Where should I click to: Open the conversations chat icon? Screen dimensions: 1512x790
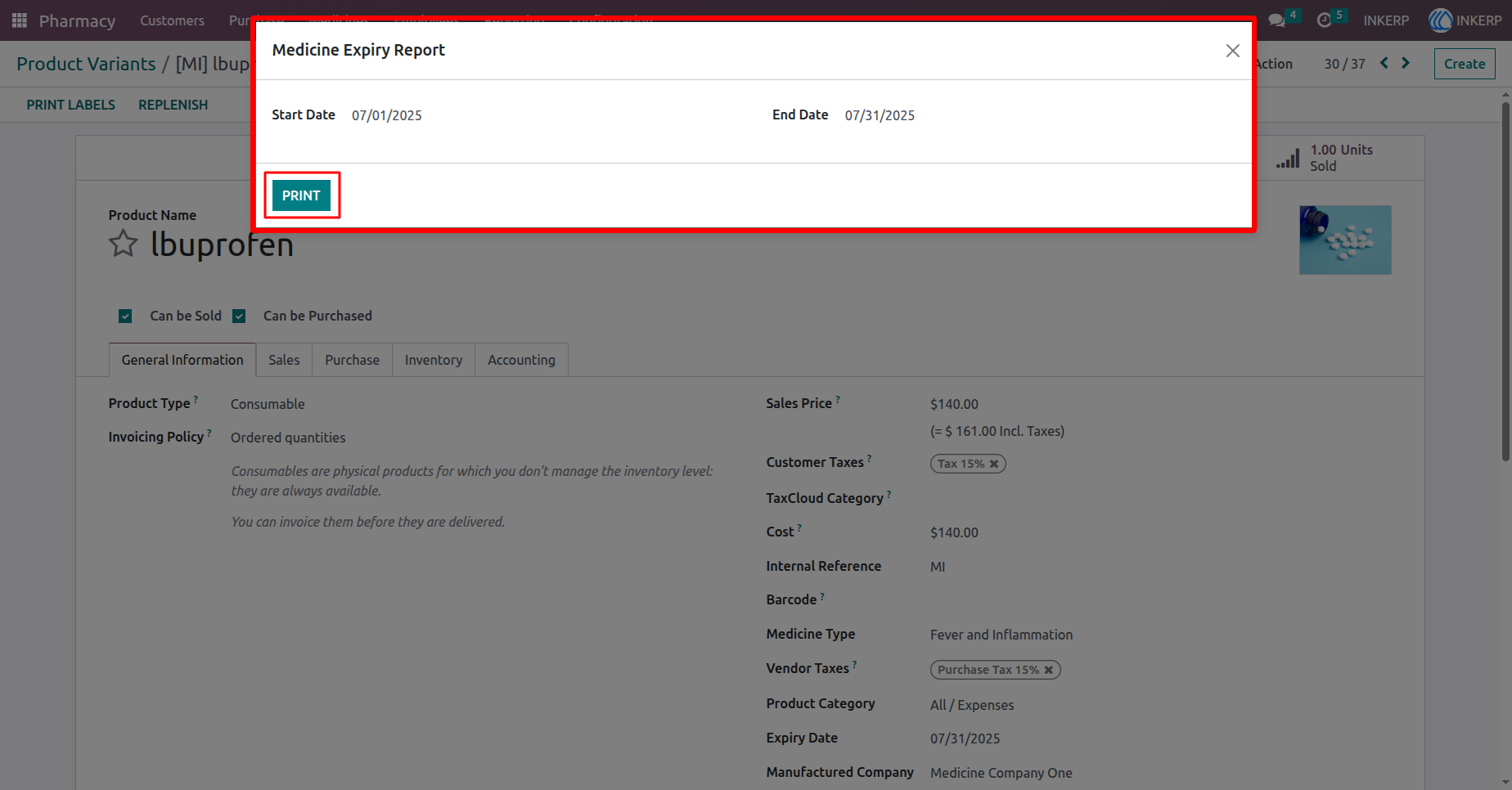click(1276, 20)
